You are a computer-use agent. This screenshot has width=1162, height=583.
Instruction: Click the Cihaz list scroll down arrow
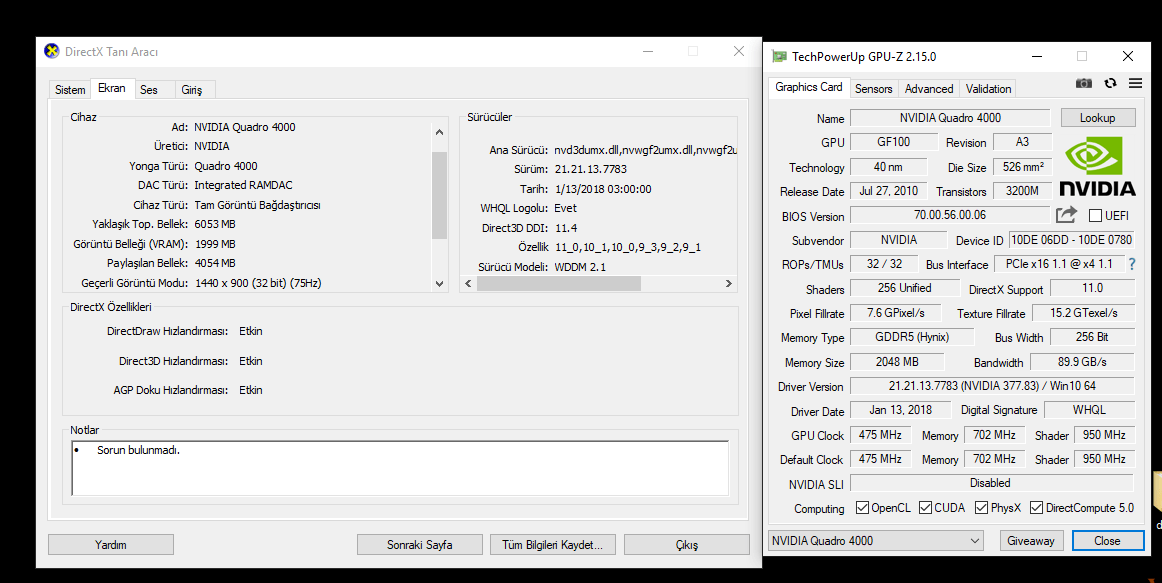coord(439,283)
